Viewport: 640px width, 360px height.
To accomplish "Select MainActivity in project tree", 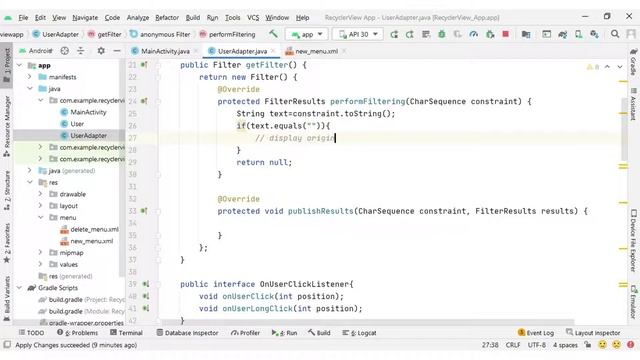I will [x=88, y=112].
